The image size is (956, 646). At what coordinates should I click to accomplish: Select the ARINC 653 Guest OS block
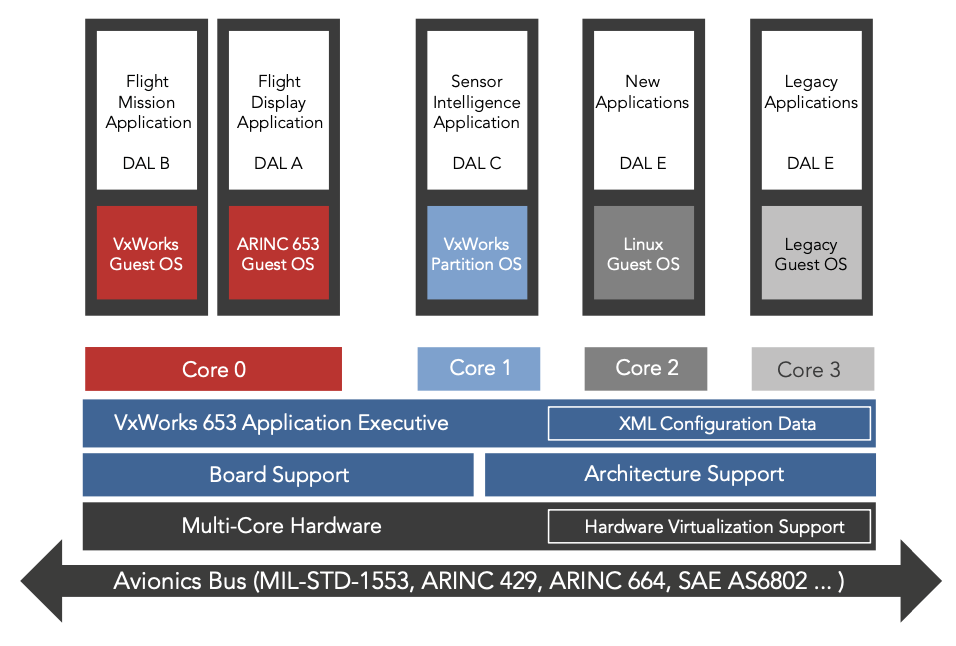pos(279,253)
